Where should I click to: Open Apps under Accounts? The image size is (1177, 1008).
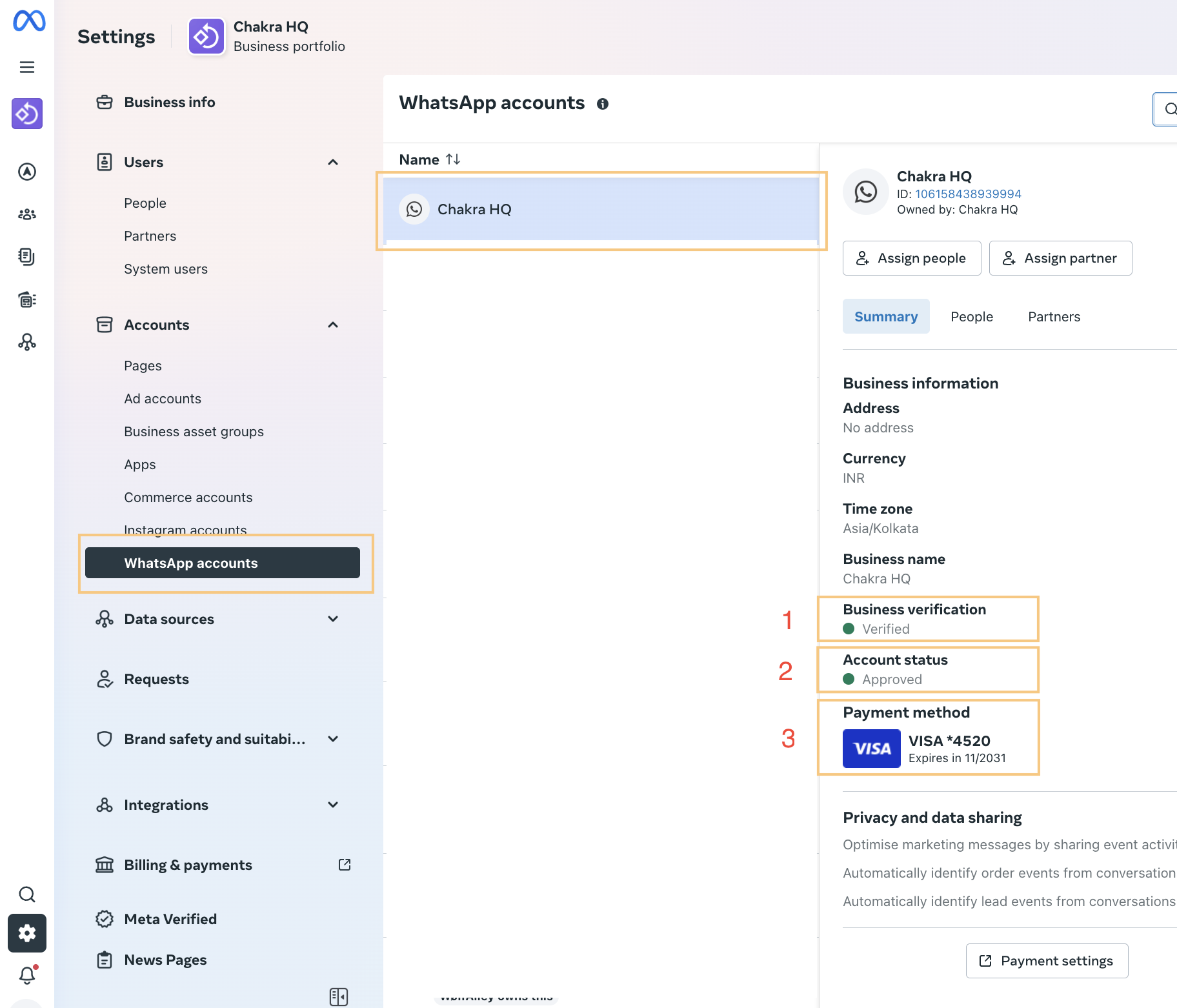140,465
